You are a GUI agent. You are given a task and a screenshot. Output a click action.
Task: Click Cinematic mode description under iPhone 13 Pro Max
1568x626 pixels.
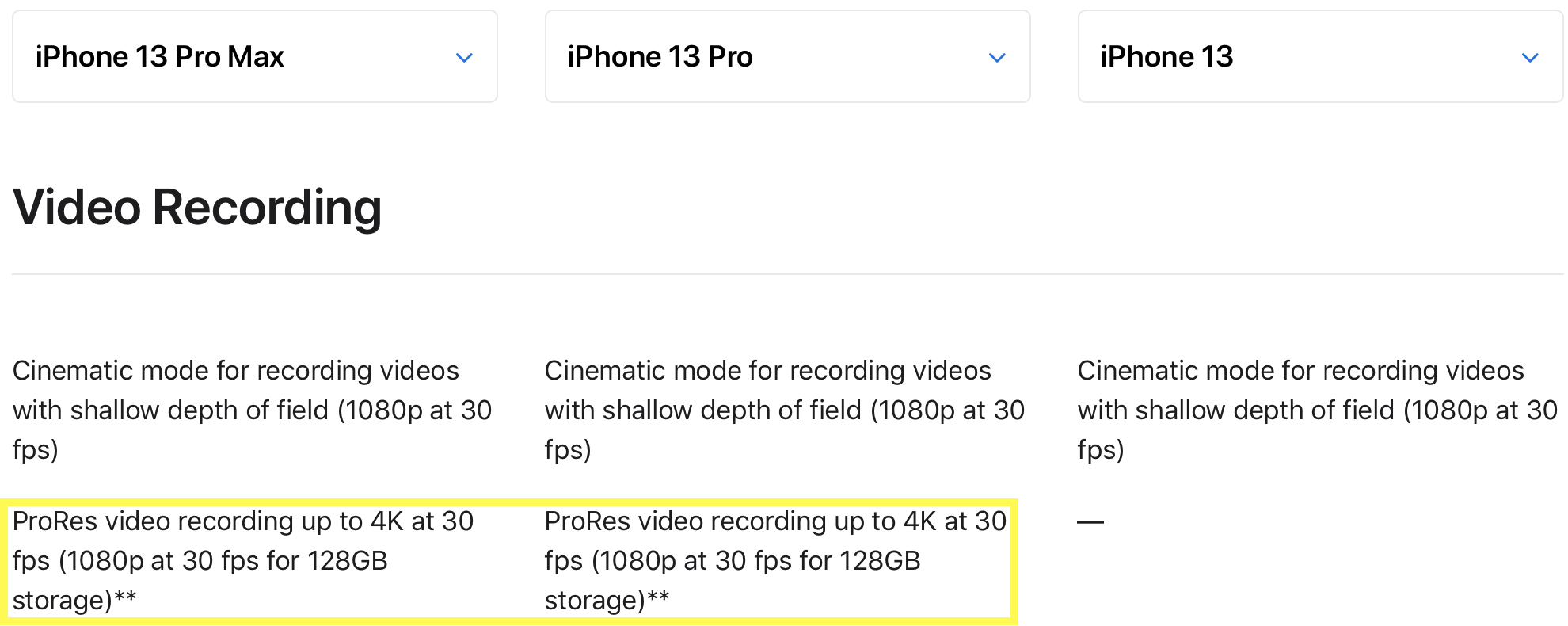click(252, 410)
